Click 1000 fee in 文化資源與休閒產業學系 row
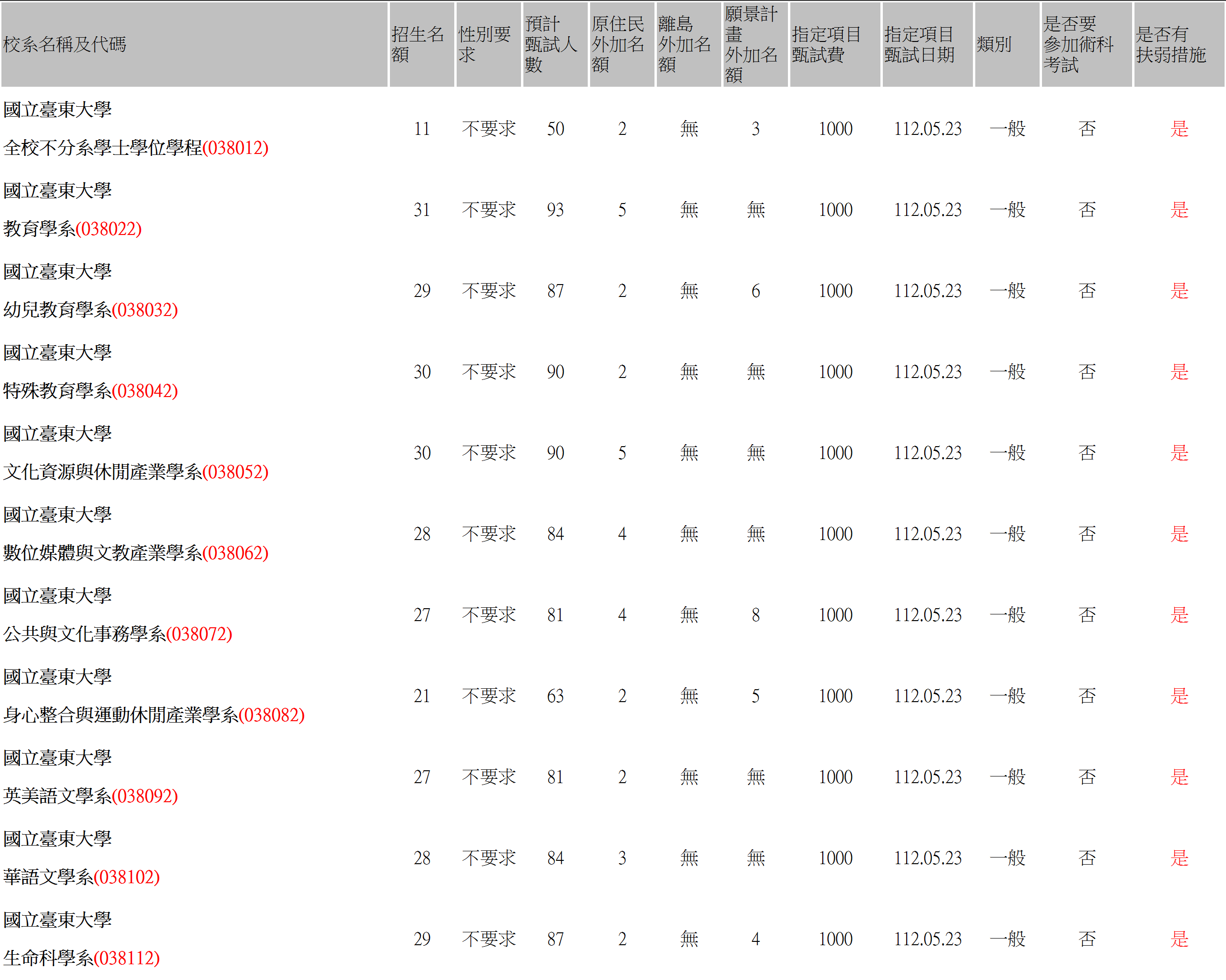Image resolution: width=1226 pixels, height=980 pixels. tap(835, 453)
